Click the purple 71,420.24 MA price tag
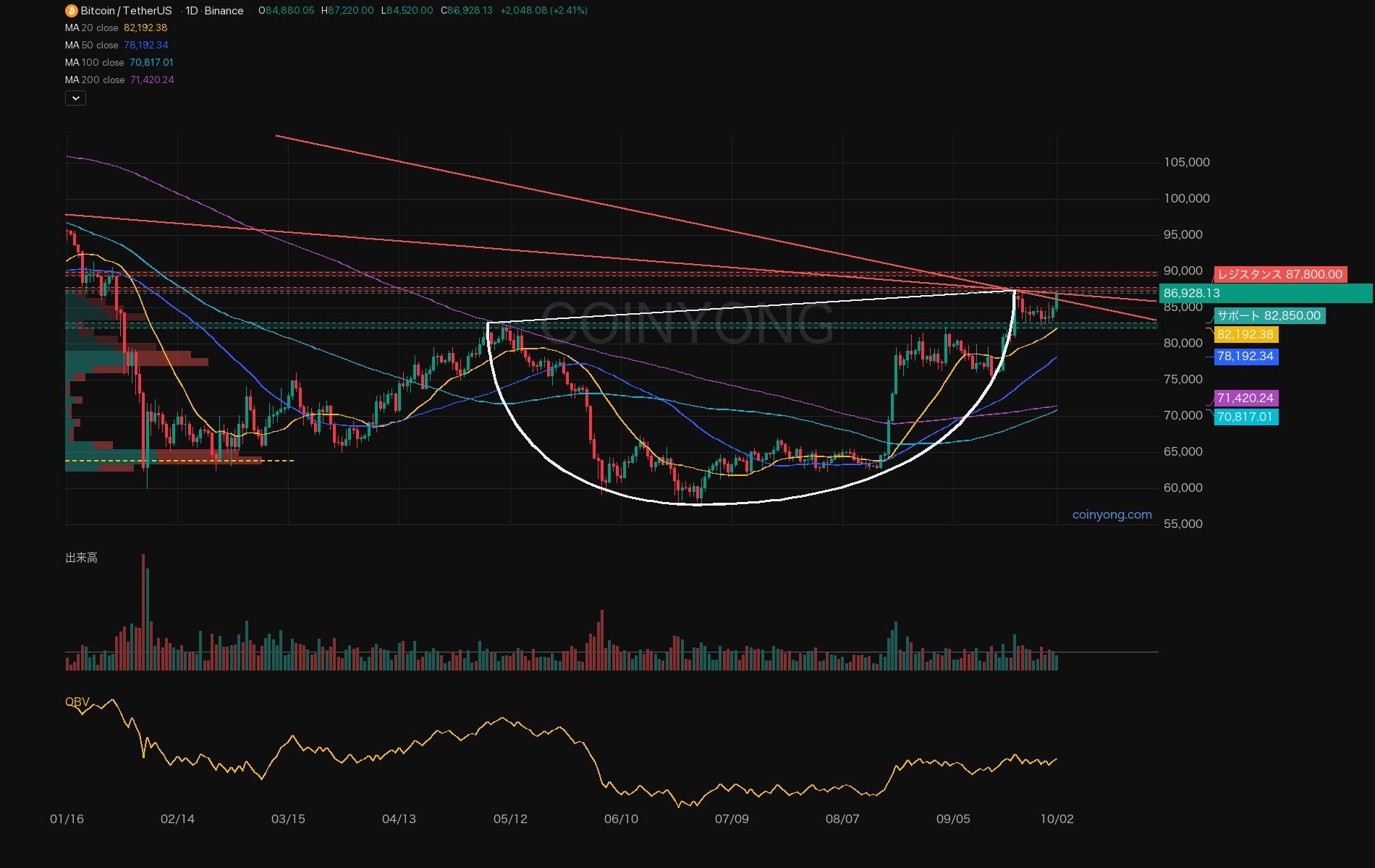Screen dimensions: 1375x868 (1245, 398)
